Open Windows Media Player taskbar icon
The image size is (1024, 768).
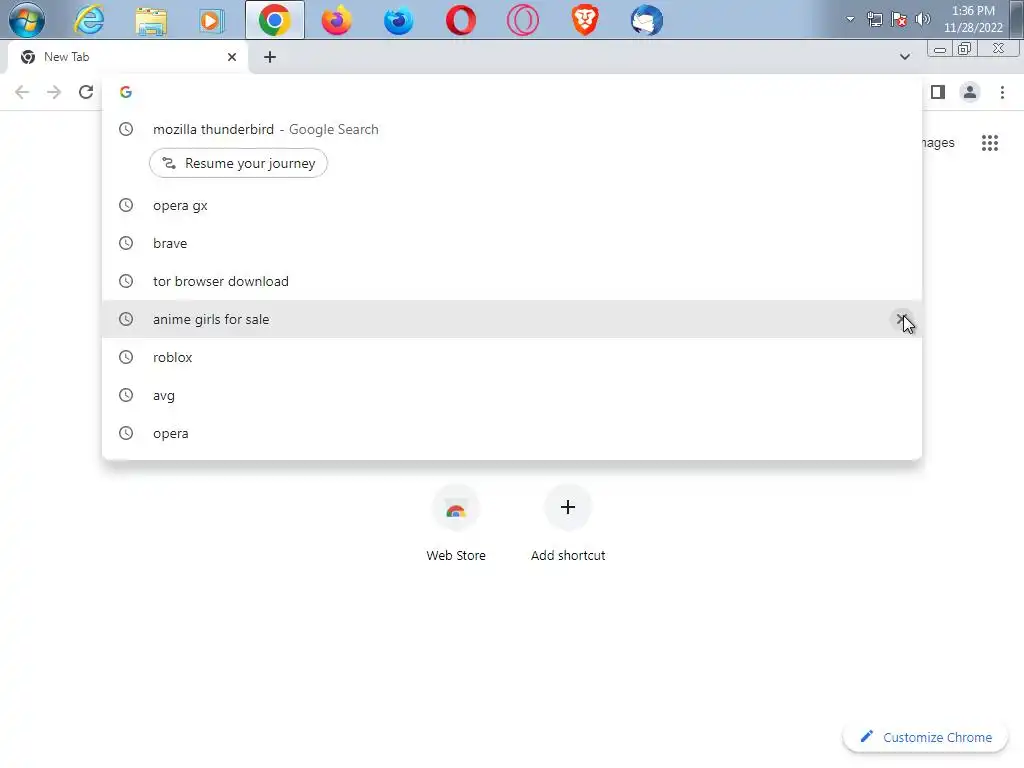[x=211, y=20]
